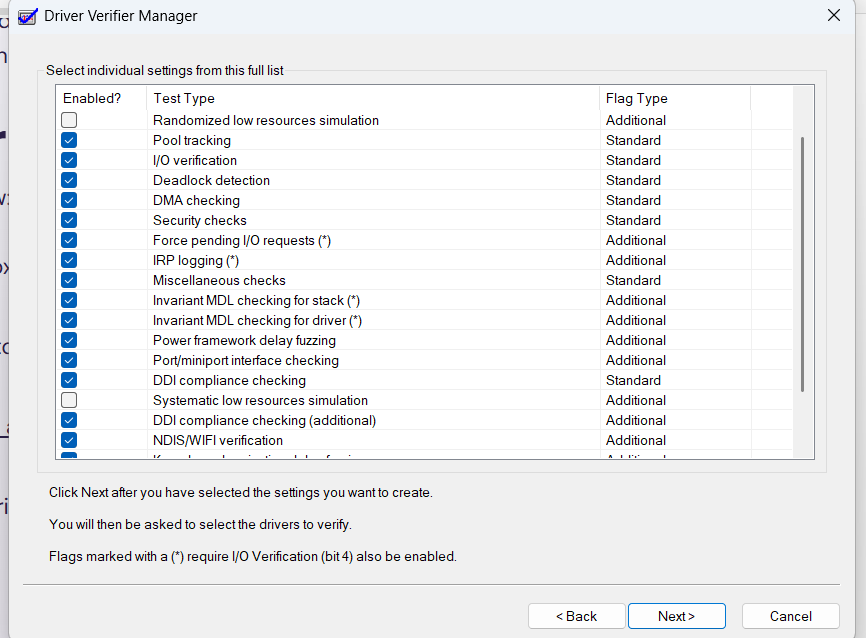Uncheck the Pool tracking checkbox
Image resolution: width=866 pixels, height=638 pixels.
click(69, 140)
